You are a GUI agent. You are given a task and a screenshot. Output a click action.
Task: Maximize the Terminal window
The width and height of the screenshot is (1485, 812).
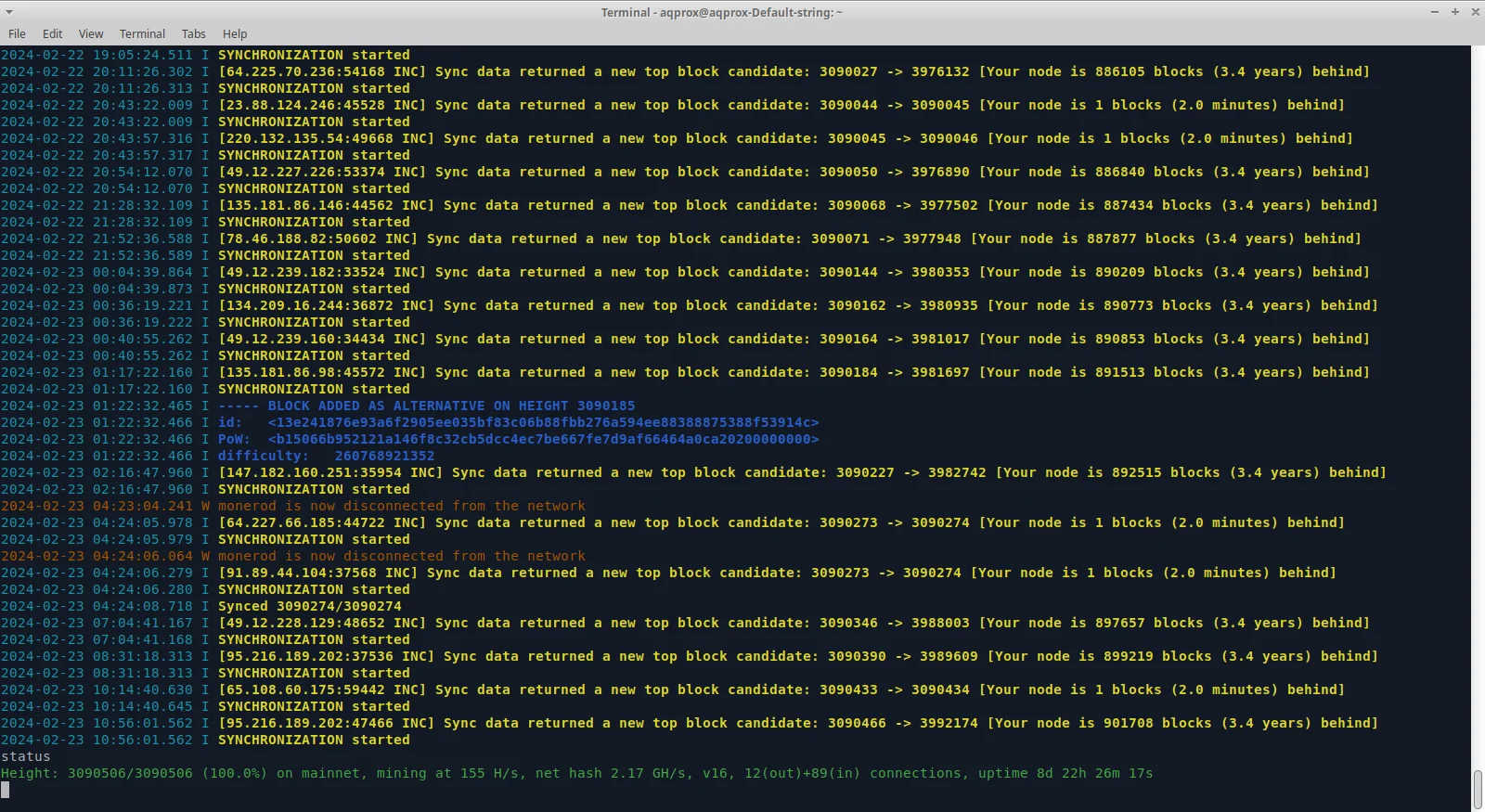click(1454, 12)
